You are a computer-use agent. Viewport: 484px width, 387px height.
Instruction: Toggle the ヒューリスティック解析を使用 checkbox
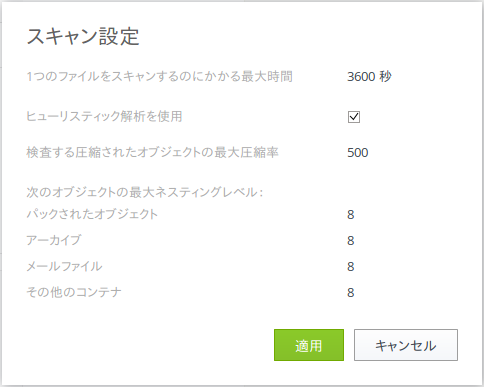click(x=354, y=117)
